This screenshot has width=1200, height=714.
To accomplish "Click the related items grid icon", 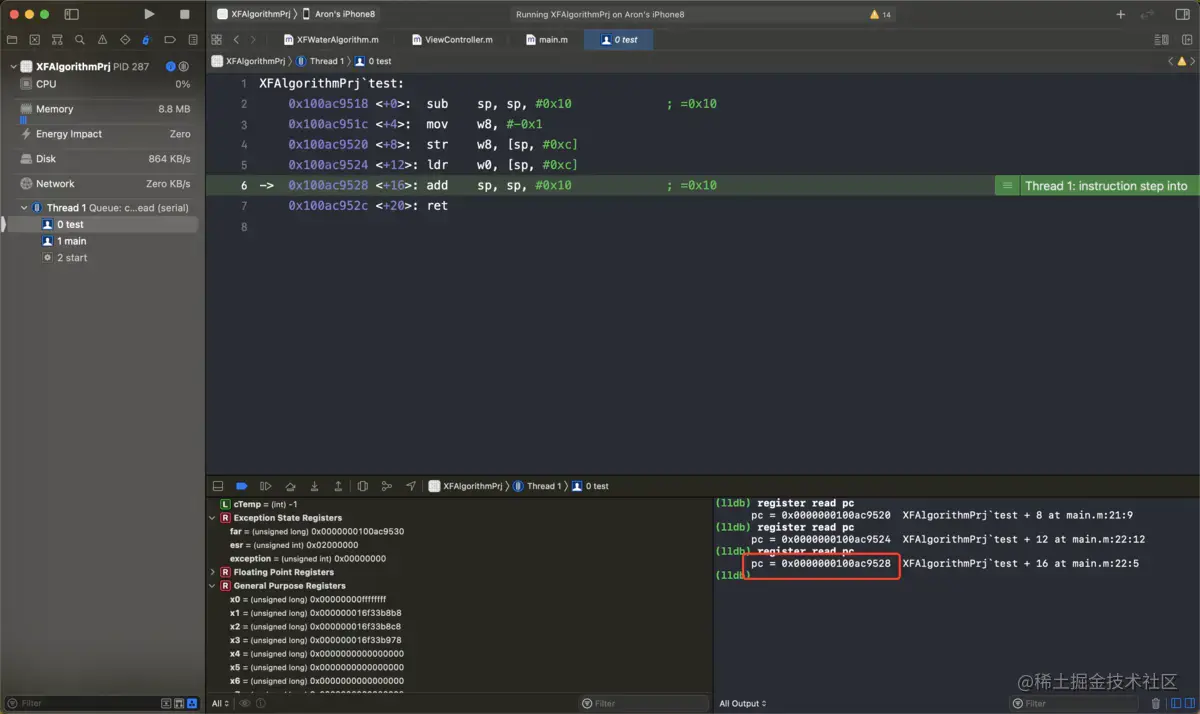I will [x=216, y=40].
